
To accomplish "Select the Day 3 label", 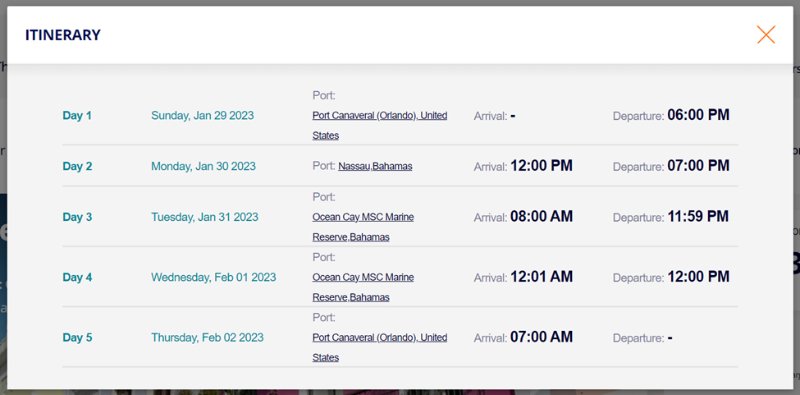I will point(78,217).
